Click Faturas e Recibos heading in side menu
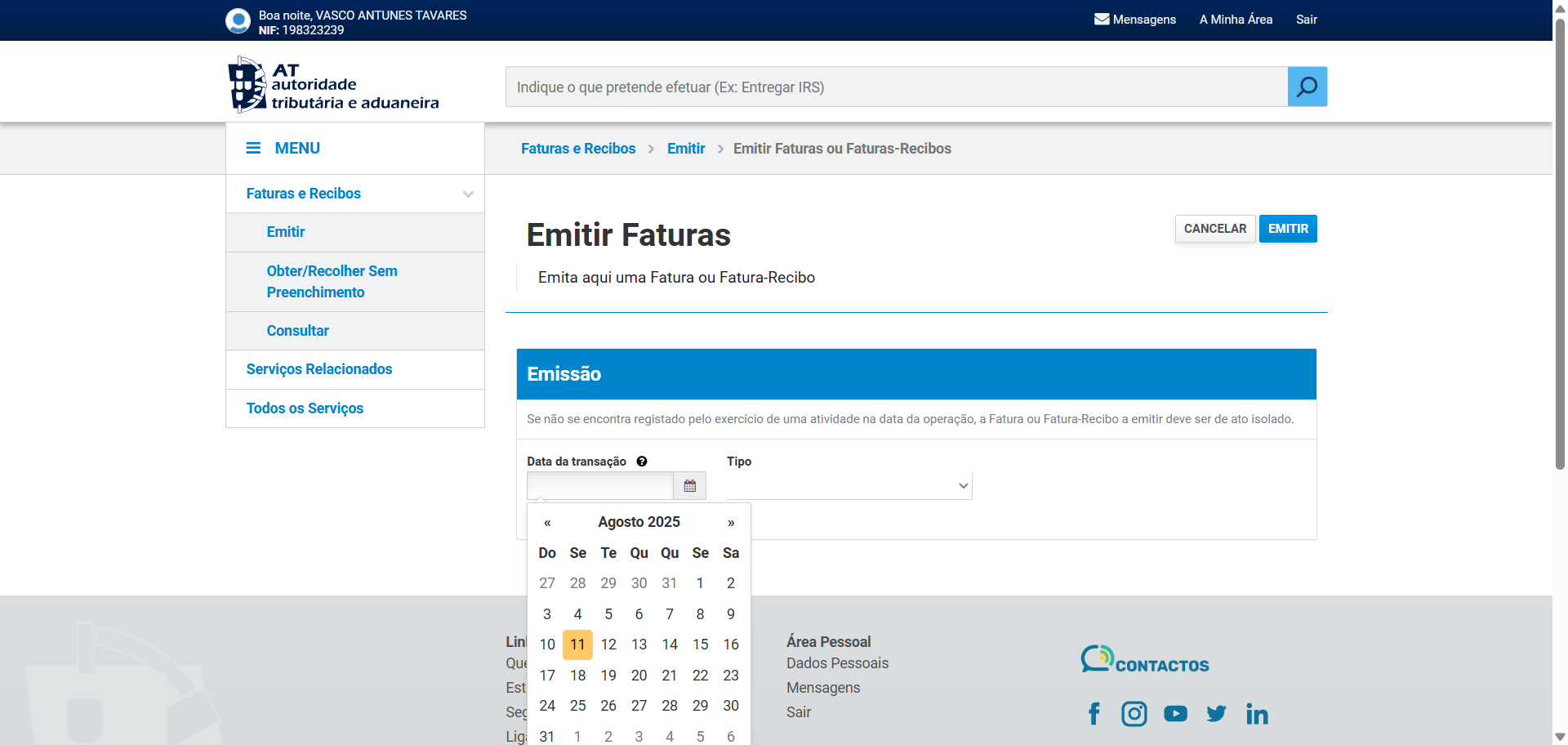 (x=303, y=194)
